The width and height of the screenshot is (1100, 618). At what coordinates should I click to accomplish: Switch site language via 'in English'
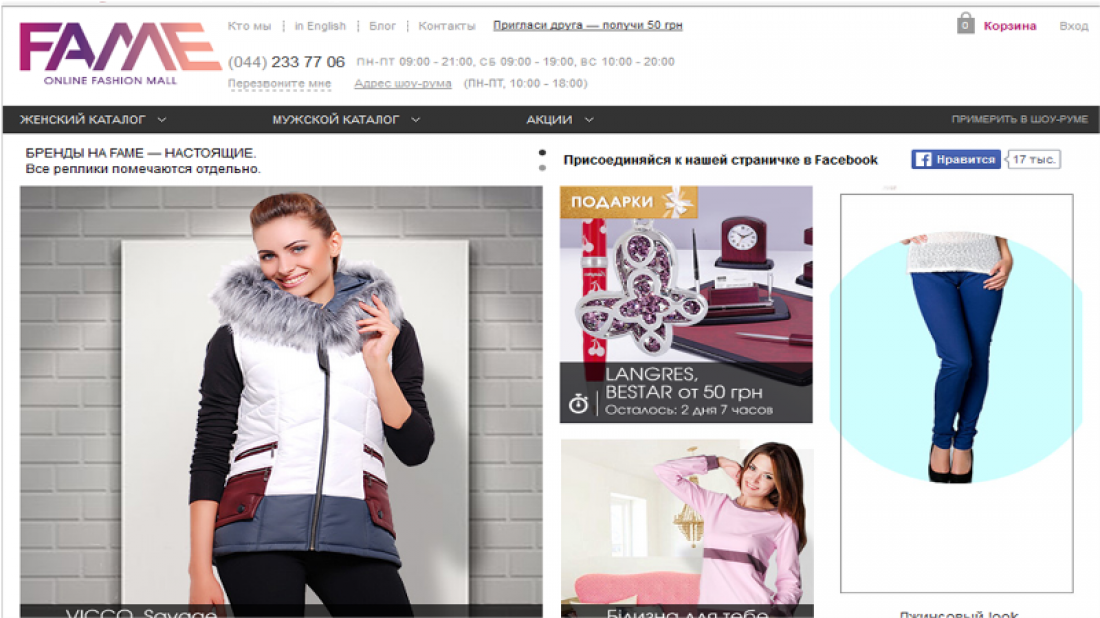click(x=320, y=26)
